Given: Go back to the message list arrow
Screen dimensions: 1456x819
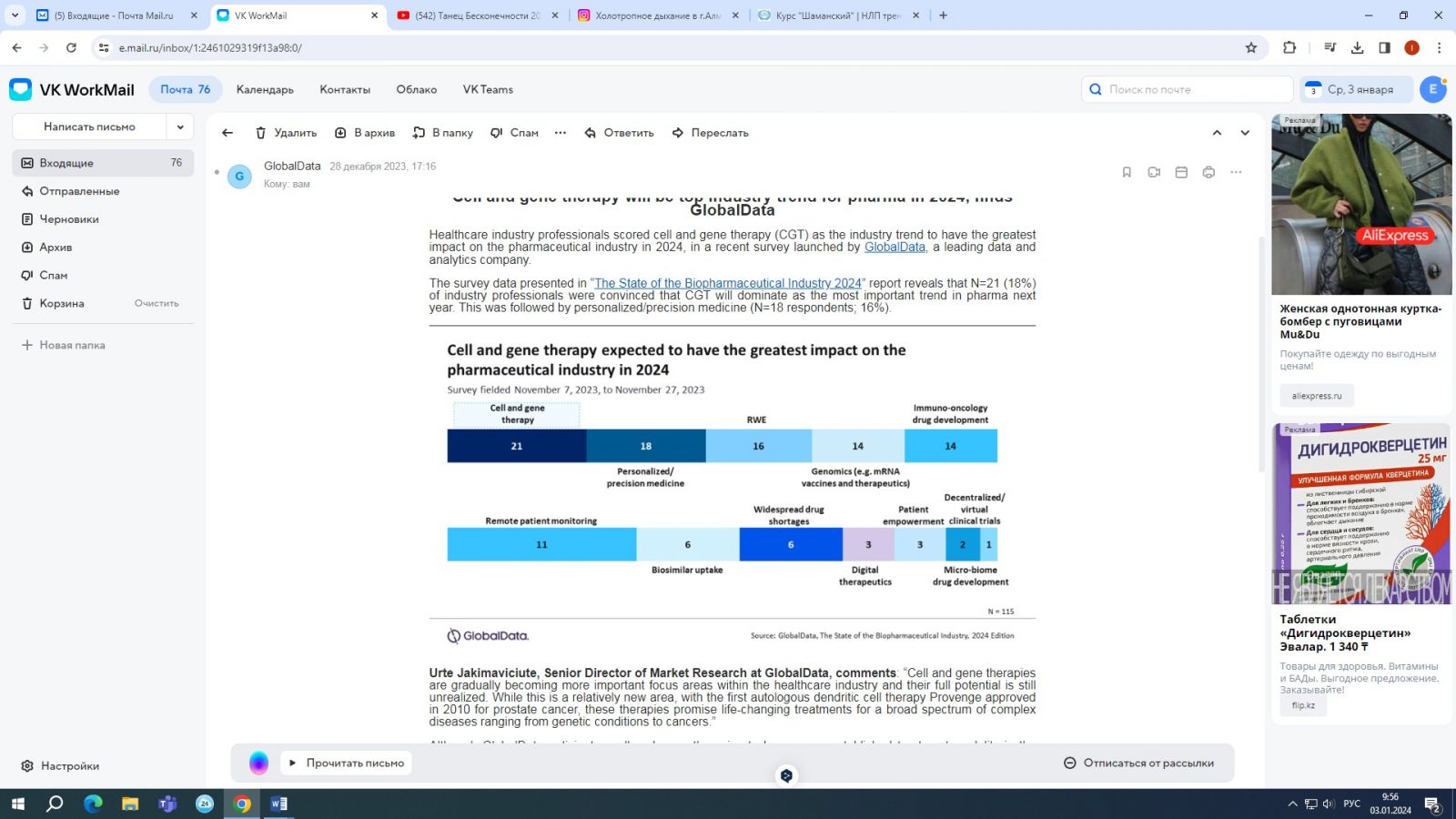Looking at the screenshot, I should pos(227,133).
